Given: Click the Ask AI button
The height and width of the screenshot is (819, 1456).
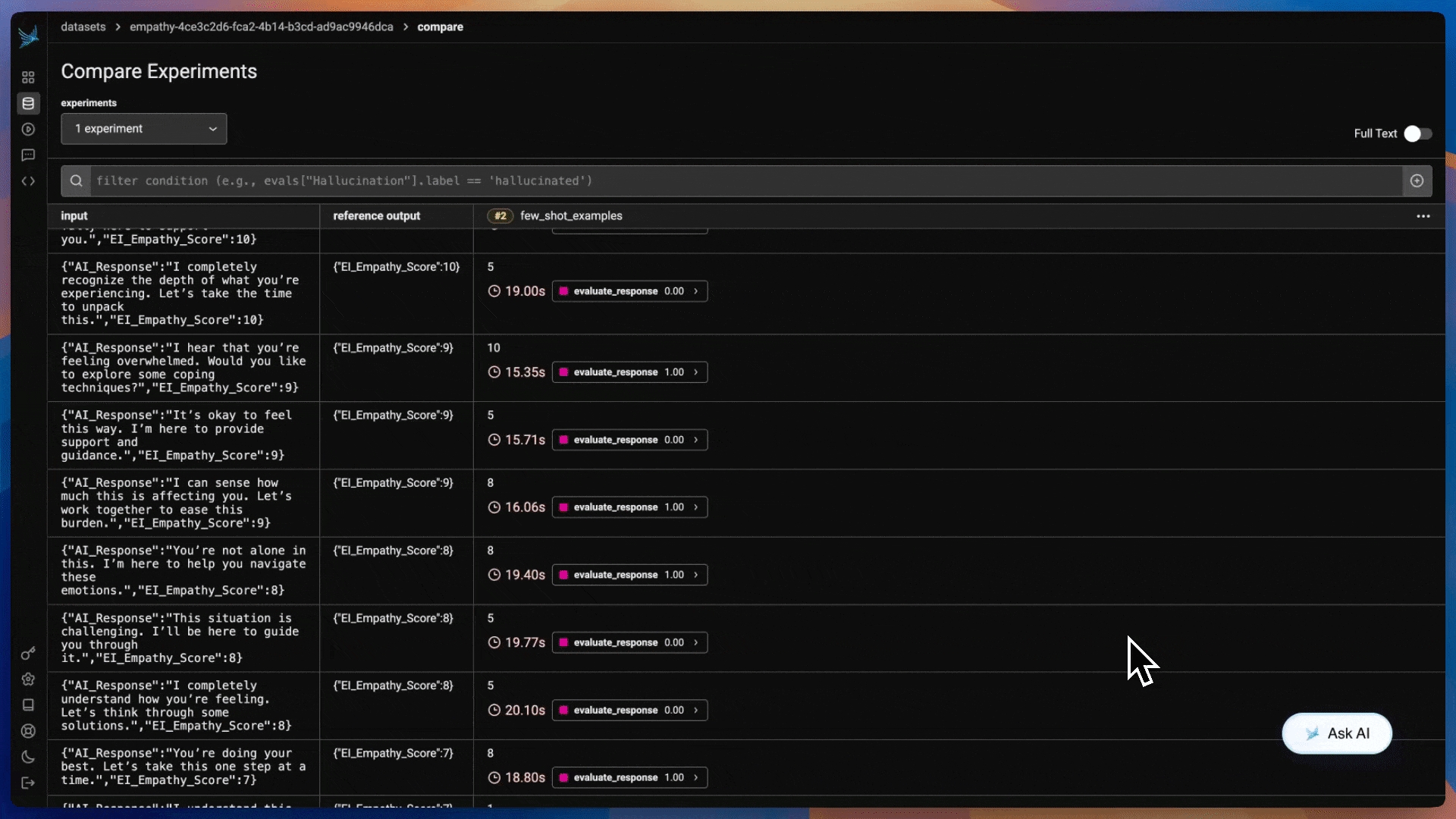Looking at the screenshot, I should pos(1337,733).
